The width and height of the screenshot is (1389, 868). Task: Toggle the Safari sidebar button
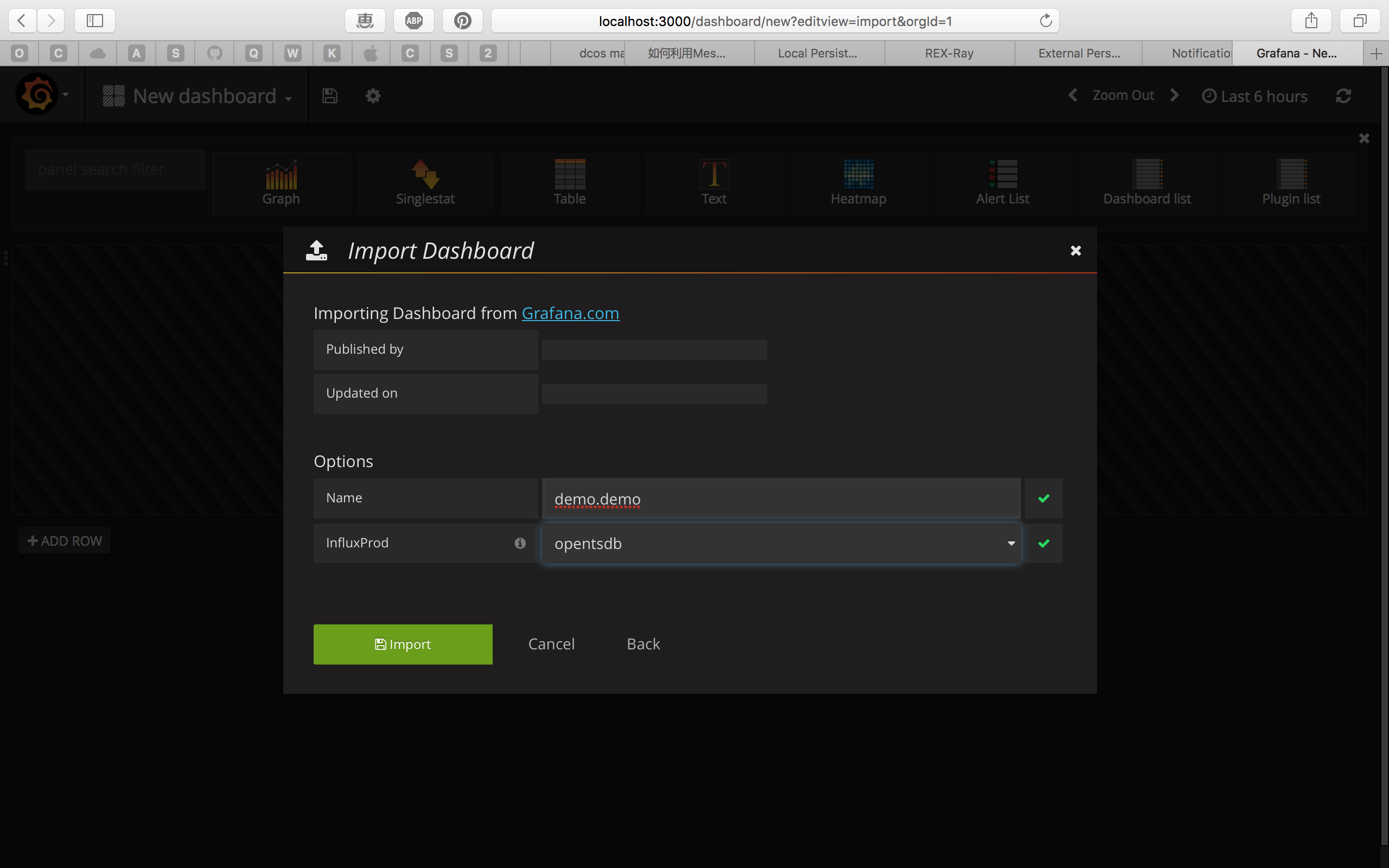coord(95,21)
